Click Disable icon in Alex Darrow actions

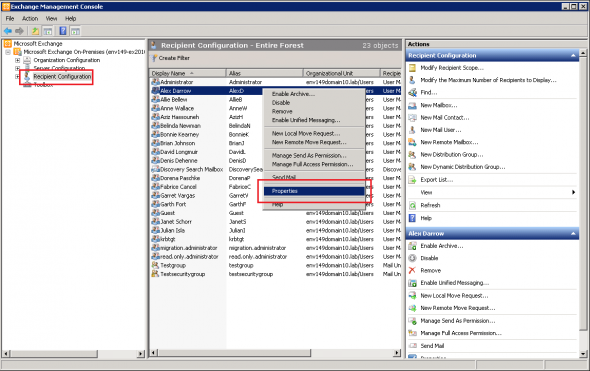[x=412, y=258]
